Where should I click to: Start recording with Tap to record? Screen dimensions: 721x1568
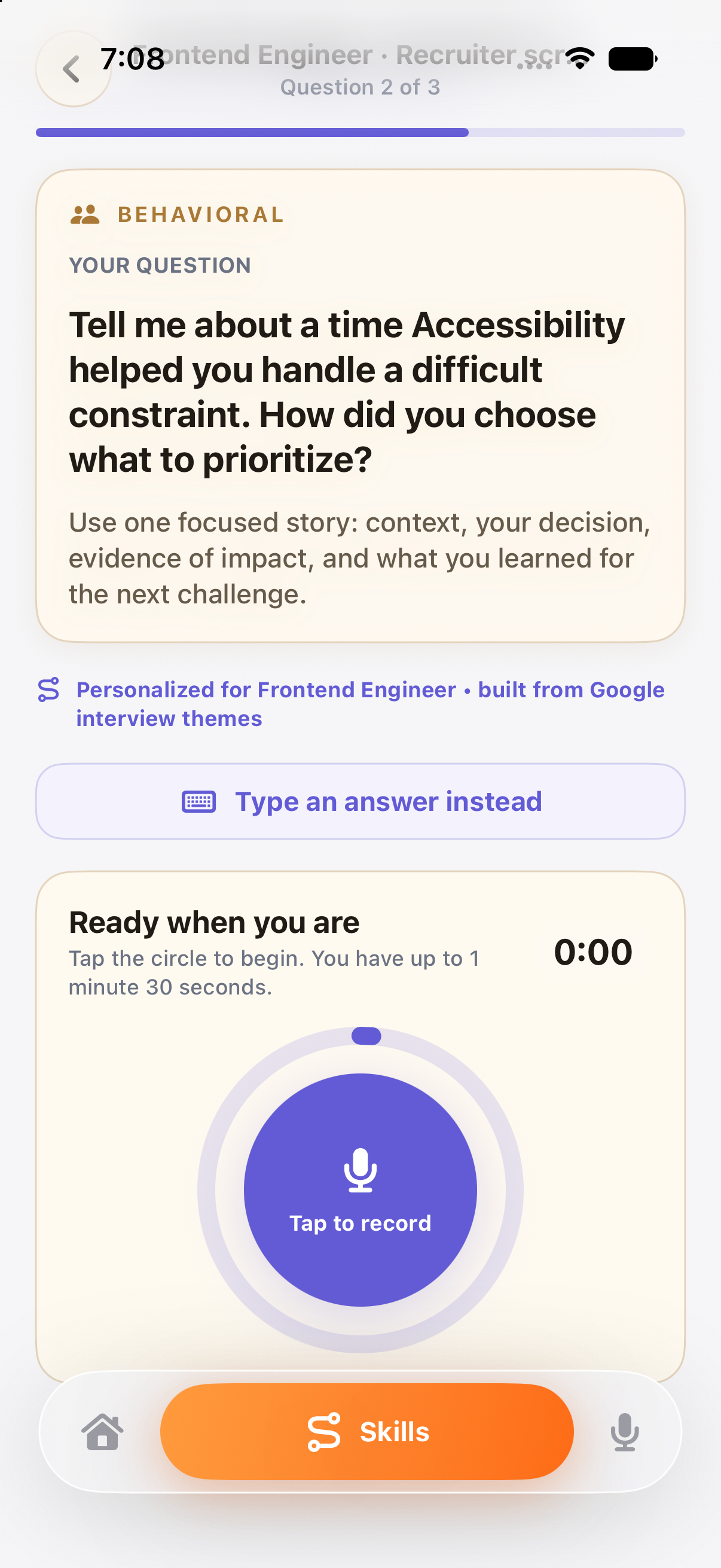pyautogui.click(x=360, y=1190)
